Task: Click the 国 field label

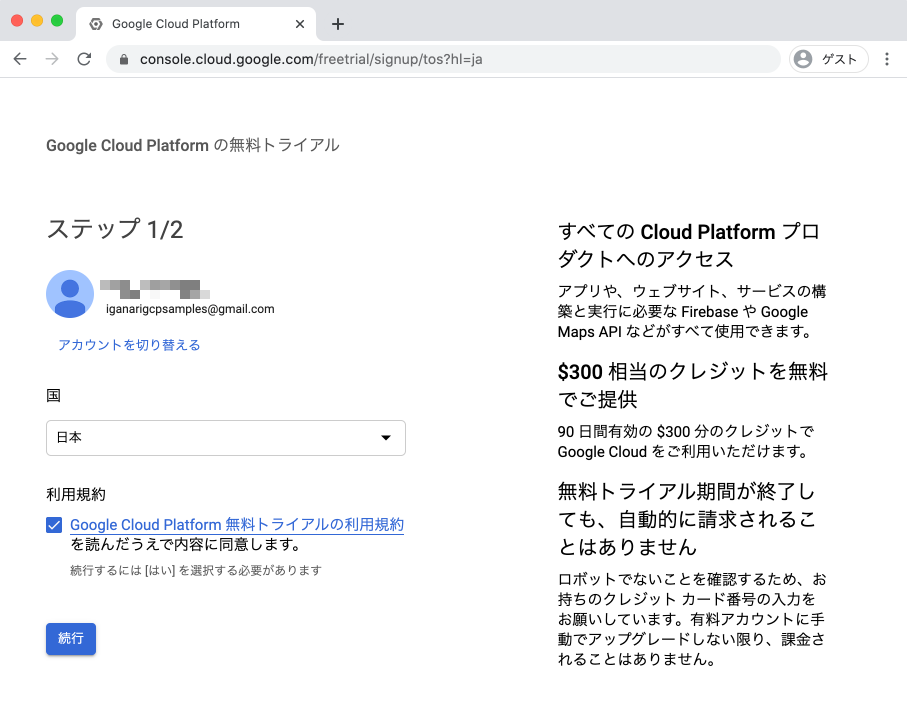Action: [53, 395]
